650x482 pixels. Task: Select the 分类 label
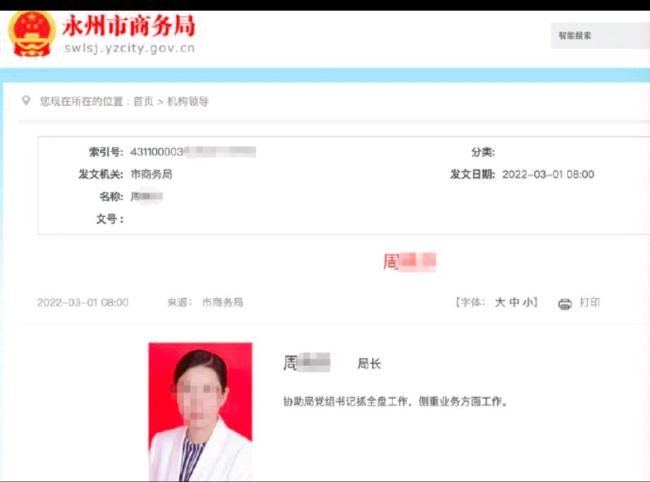click(483, 152)
